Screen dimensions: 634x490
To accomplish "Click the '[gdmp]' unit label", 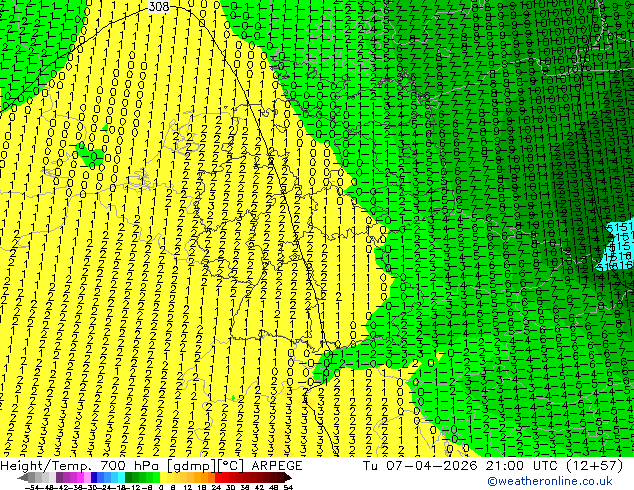I will click(x=190, y=466).
